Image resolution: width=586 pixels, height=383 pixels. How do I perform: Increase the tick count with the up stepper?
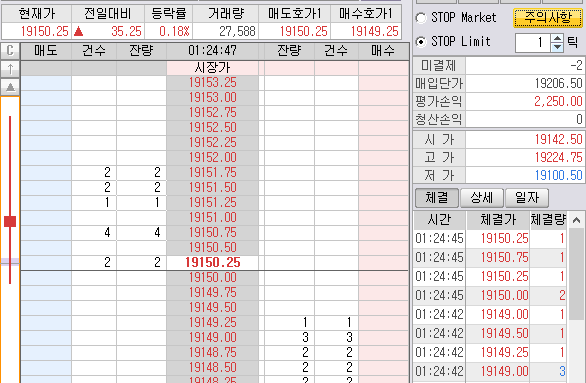(x=558, y=38)
